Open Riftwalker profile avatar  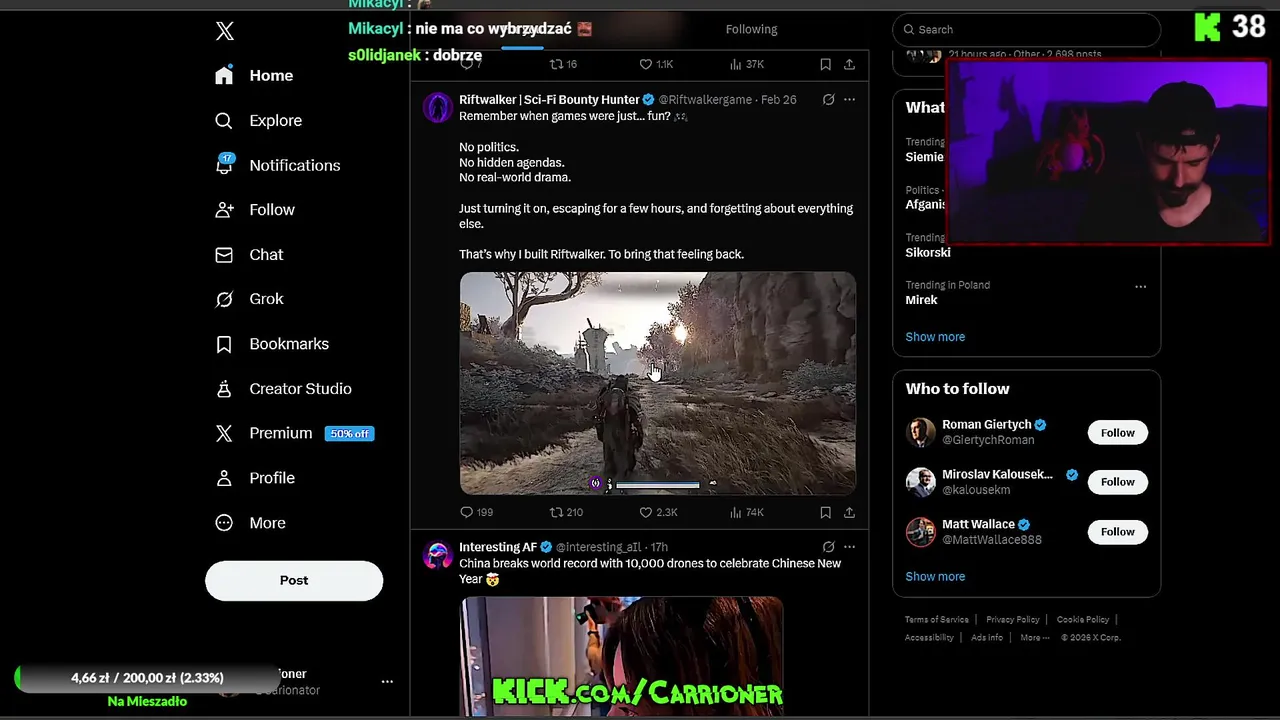tap(437, 107)
